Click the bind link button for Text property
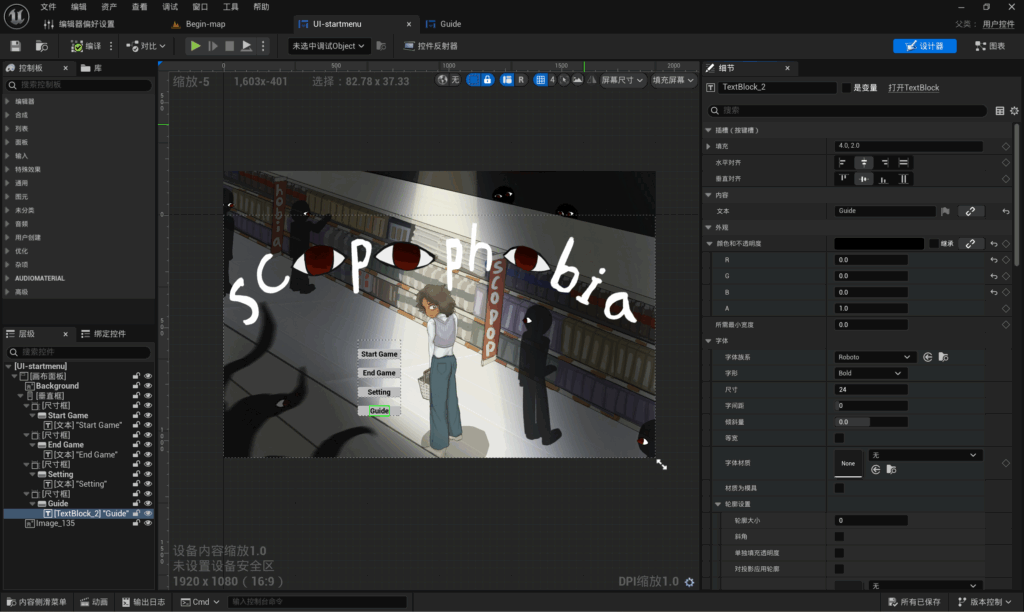Viewport: 1024px width, 612px height. click(970, 211)
